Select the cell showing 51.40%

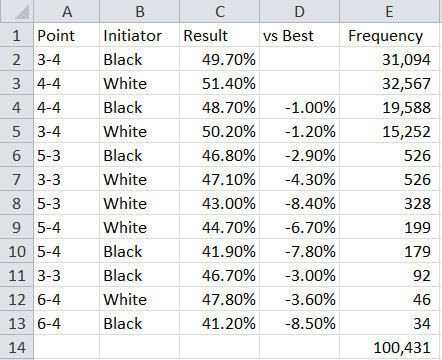219,83
